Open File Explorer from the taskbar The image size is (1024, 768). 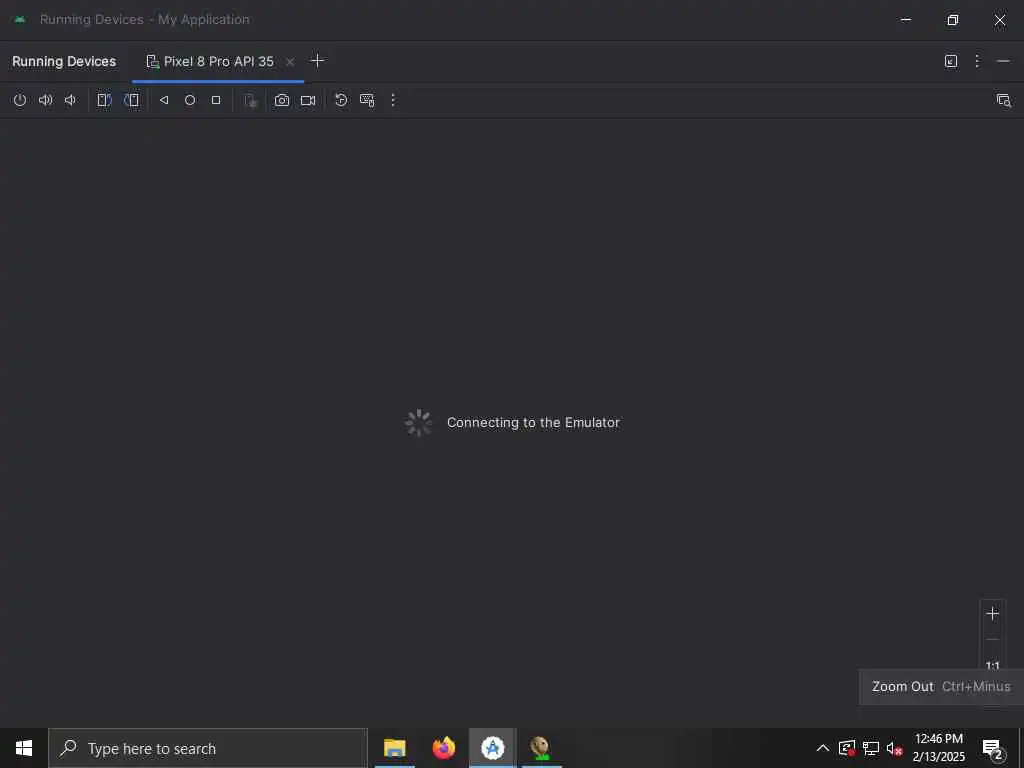point(394,748)
